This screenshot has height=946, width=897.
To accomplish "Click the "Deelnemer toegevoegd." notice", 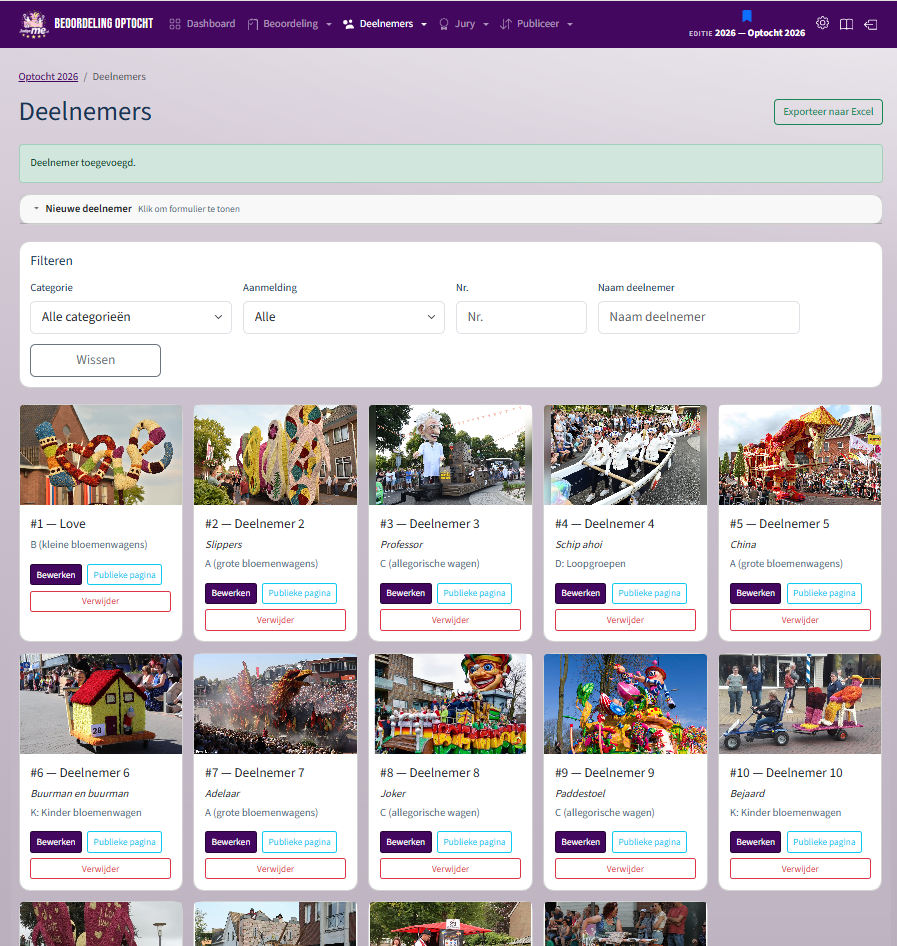I will [x=83, y=163].
